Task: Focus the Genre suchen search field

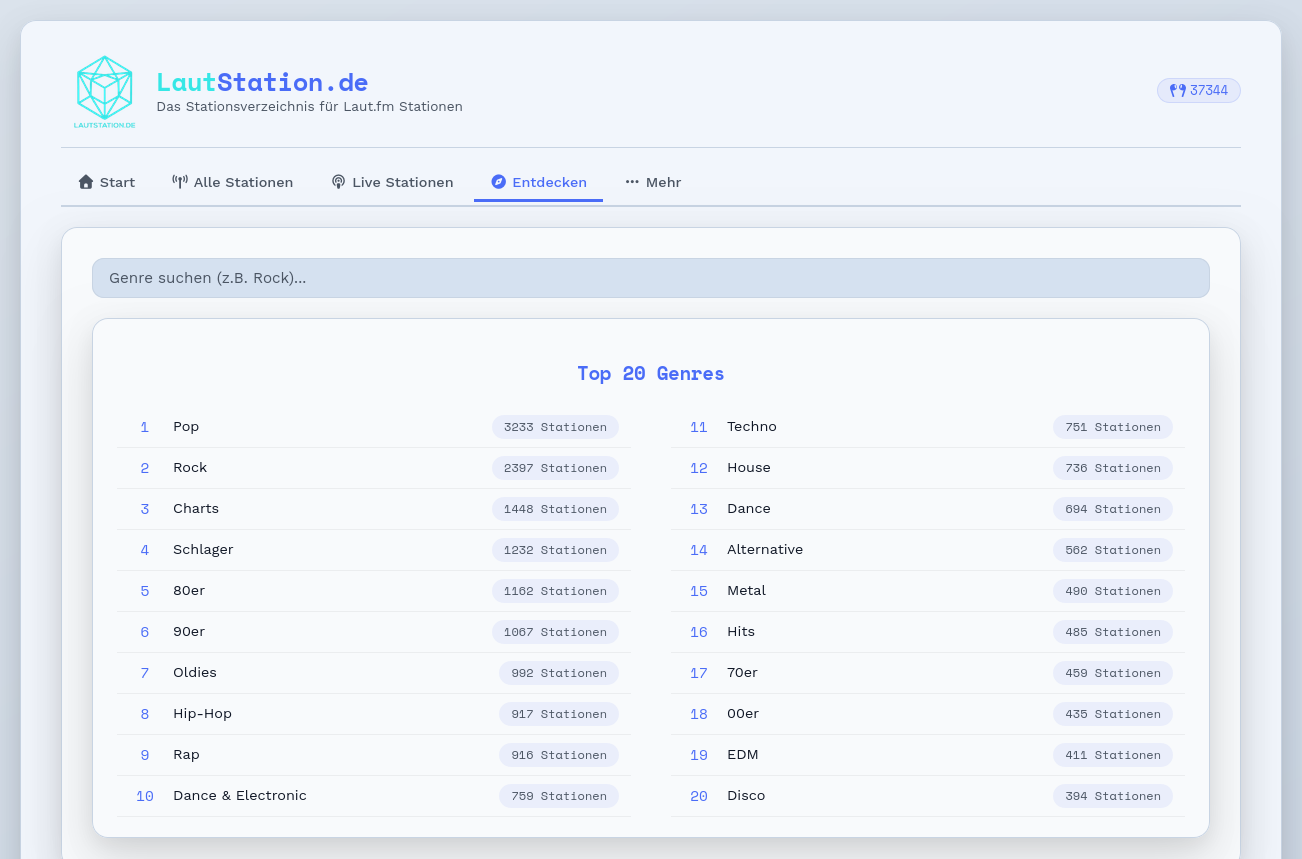Action: (651, 278)
